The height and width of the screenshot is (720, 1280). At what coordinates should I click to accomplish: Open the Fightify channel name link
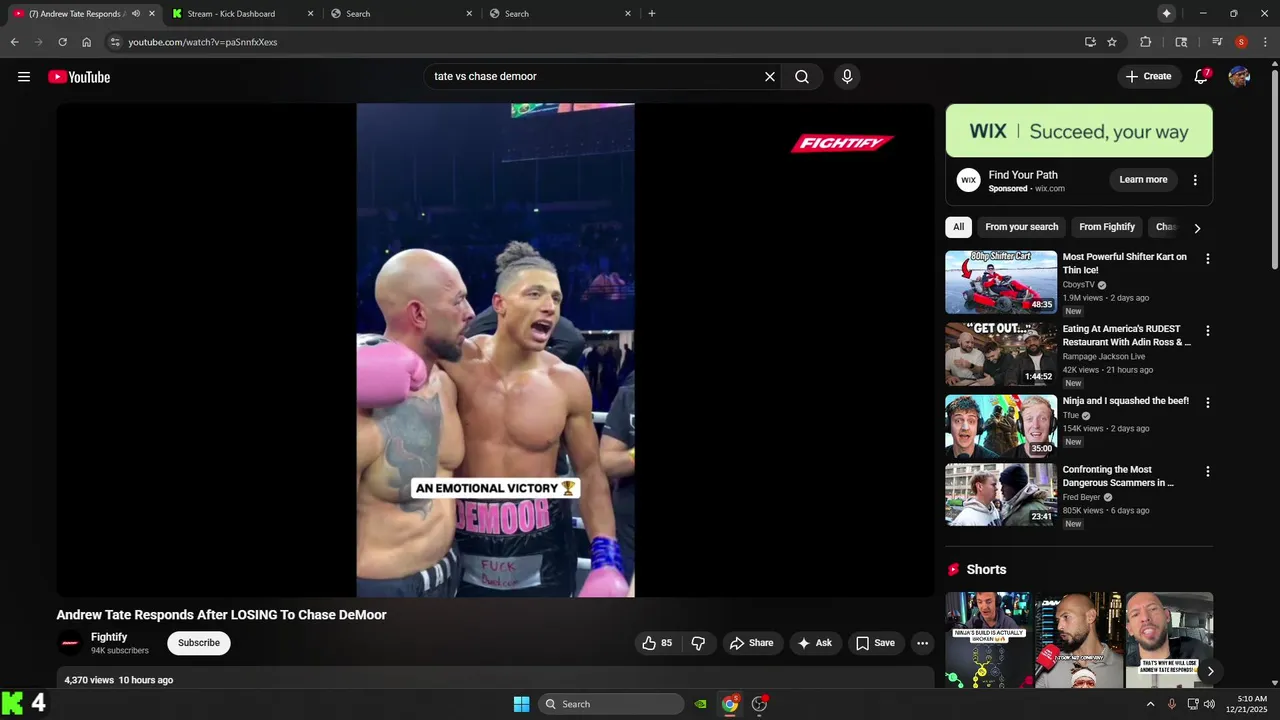[x=109, y=637]
